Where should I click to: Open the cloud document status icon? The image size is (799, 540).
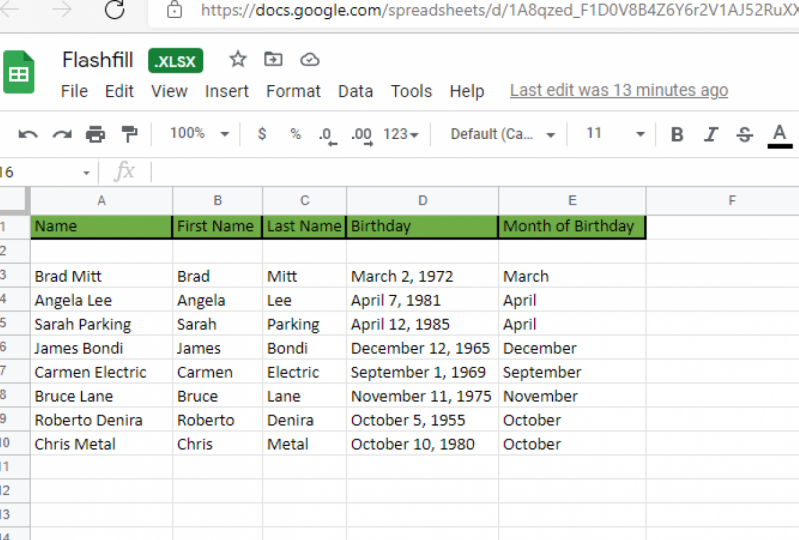click(x=309, y=60)
